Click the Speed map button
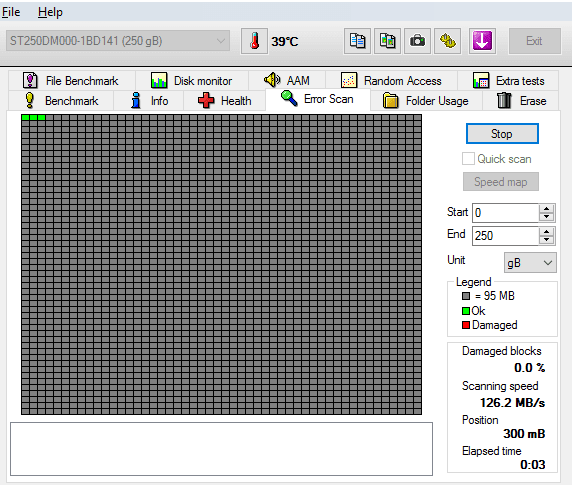Viewport: 572px width, 485px height. click(x=500, y=182)
